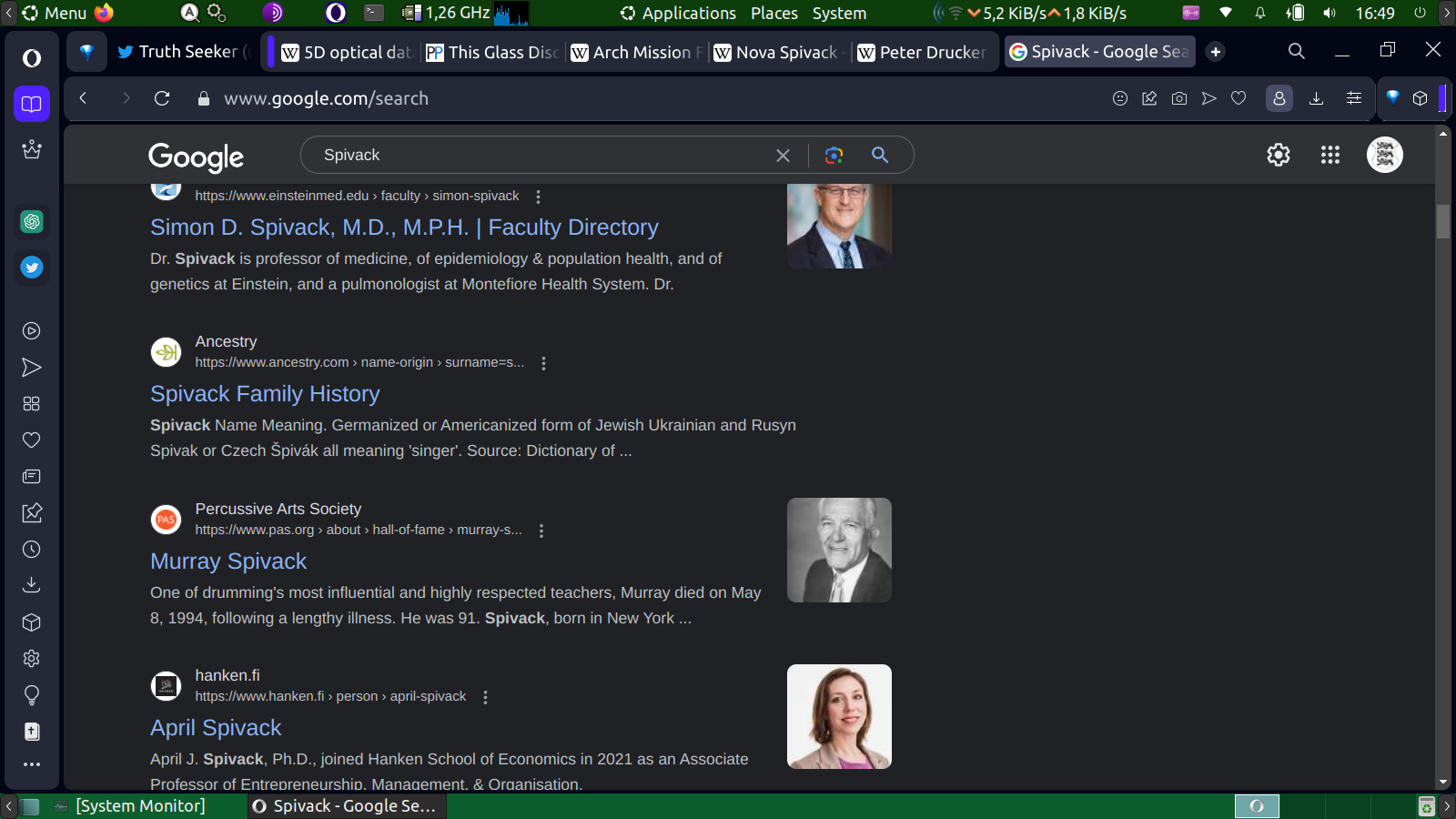Reload the Google search page

pyautogui.click(x=162, y=98)
